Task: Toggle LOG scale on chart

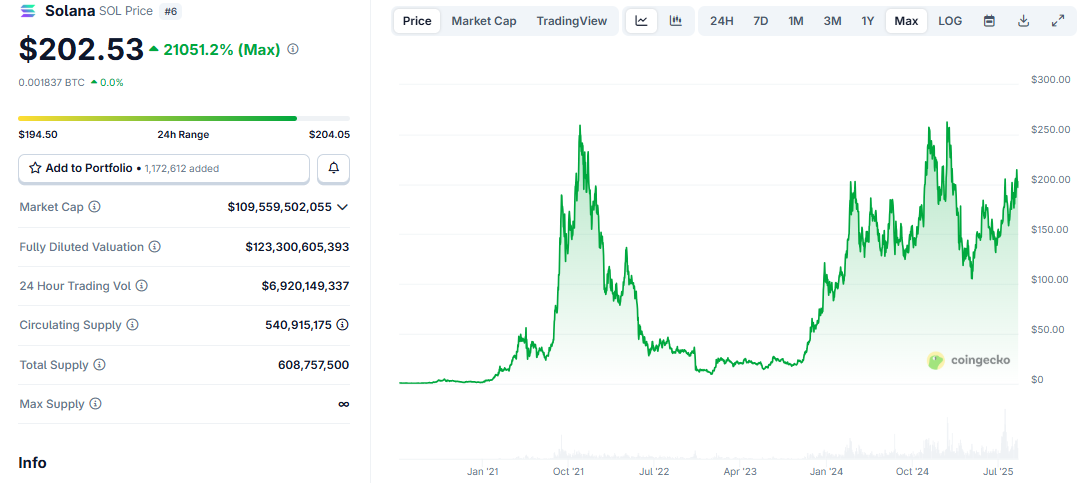Action: (x=950, y=21)
